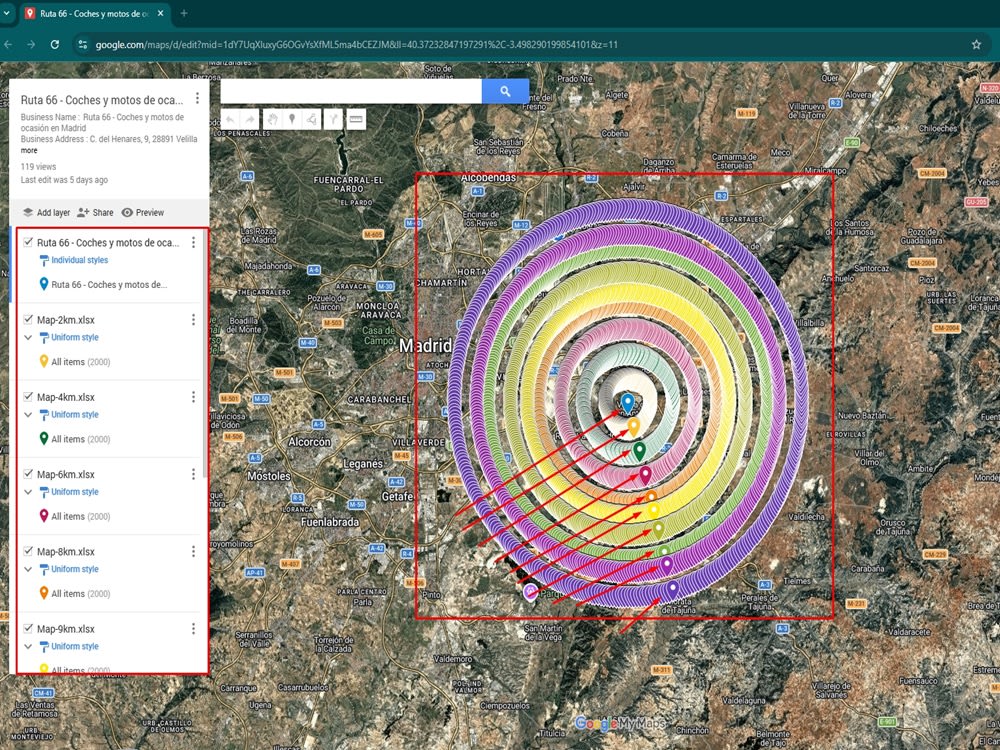Uncheck the Ruta 66 layer checkbox
1000x750 pixels.
click(28, 242)
